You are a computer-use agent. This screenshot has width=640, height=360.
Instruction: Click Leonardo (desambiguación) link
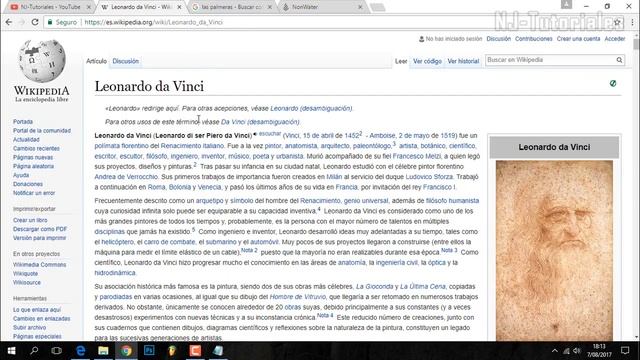[311, 108]
